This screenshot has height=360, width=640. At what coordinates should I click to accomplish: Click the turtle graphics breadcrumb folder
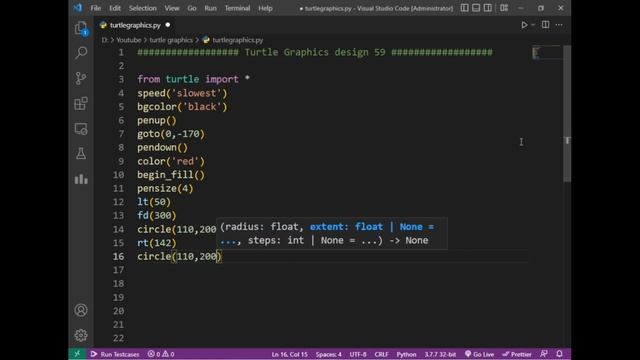pos(171,40)
